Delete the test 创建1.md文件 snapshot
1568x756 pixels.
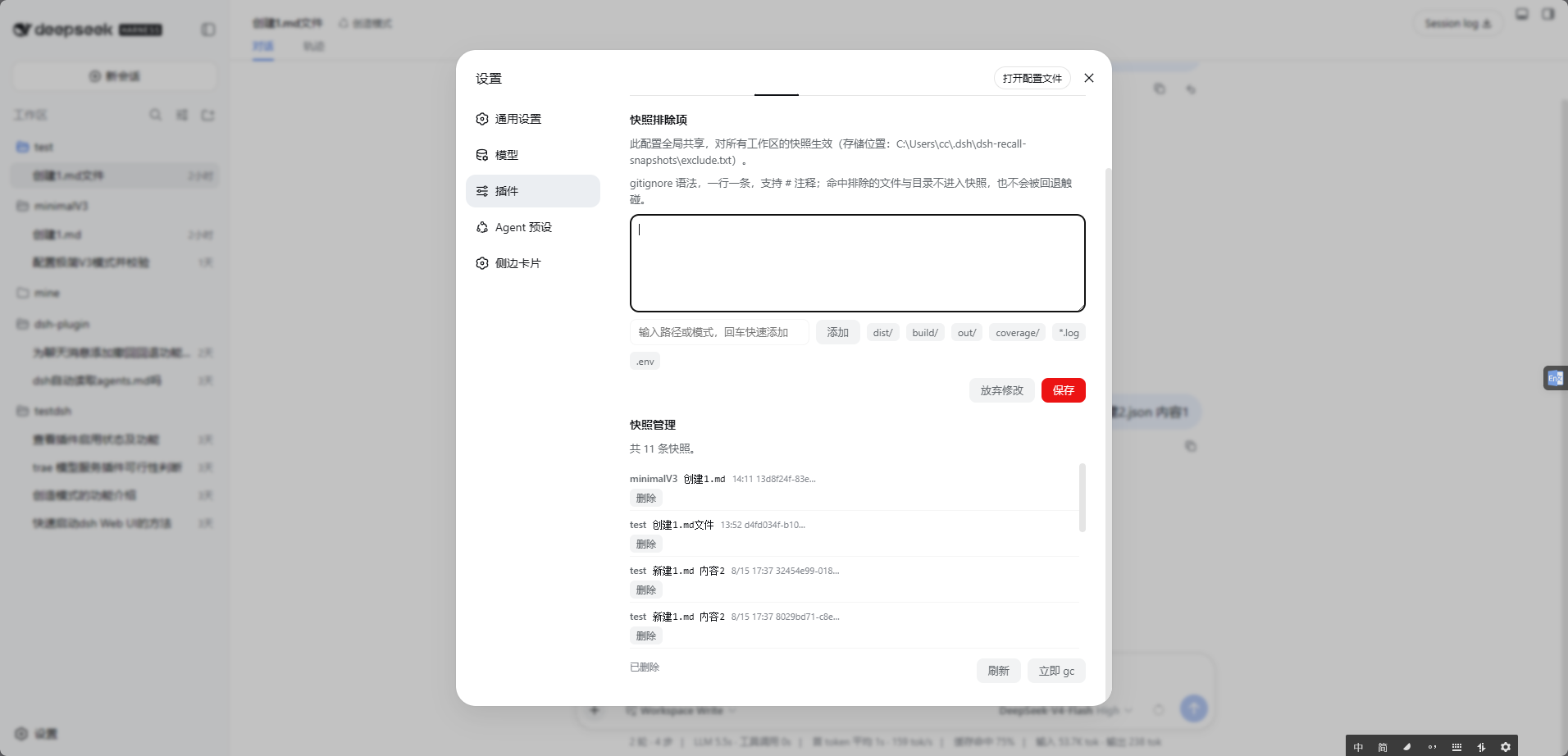click(x=645, y=544)
